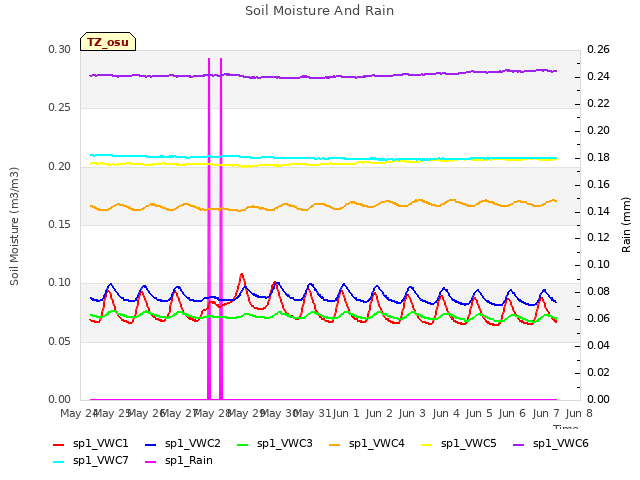Image resolution: width=640 pixels, height=480 pixels.
Task: Select the sp1_VWC5 legend label
Action: pyautogui.click(x=469, y=444)
